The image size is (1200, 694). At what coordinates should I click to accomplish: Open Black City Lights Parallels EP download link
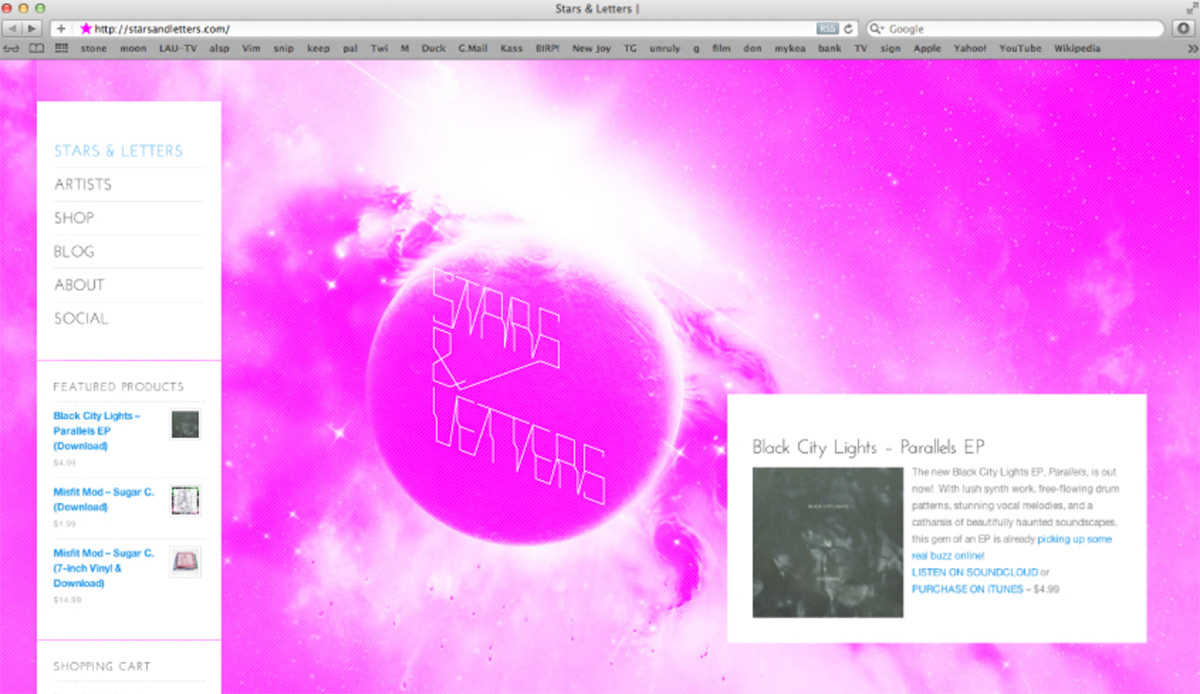pyautogui.click(x=97, y=431)
